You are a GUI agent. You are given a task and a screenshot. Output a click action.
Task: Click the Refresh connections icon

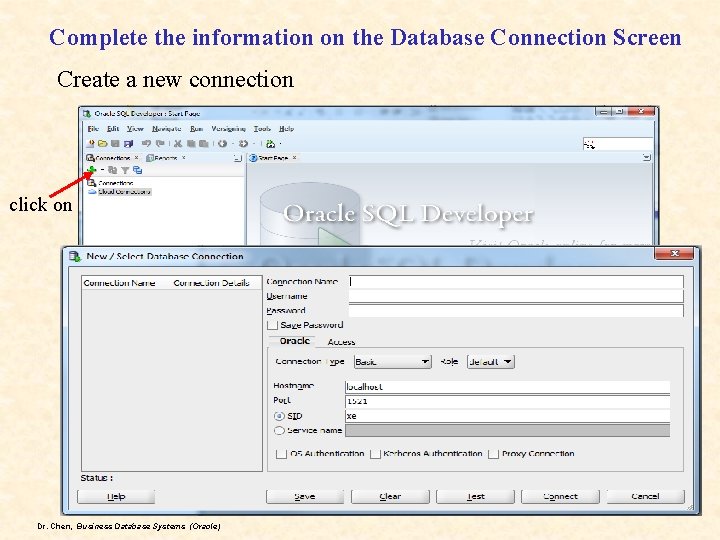(112, 170)
